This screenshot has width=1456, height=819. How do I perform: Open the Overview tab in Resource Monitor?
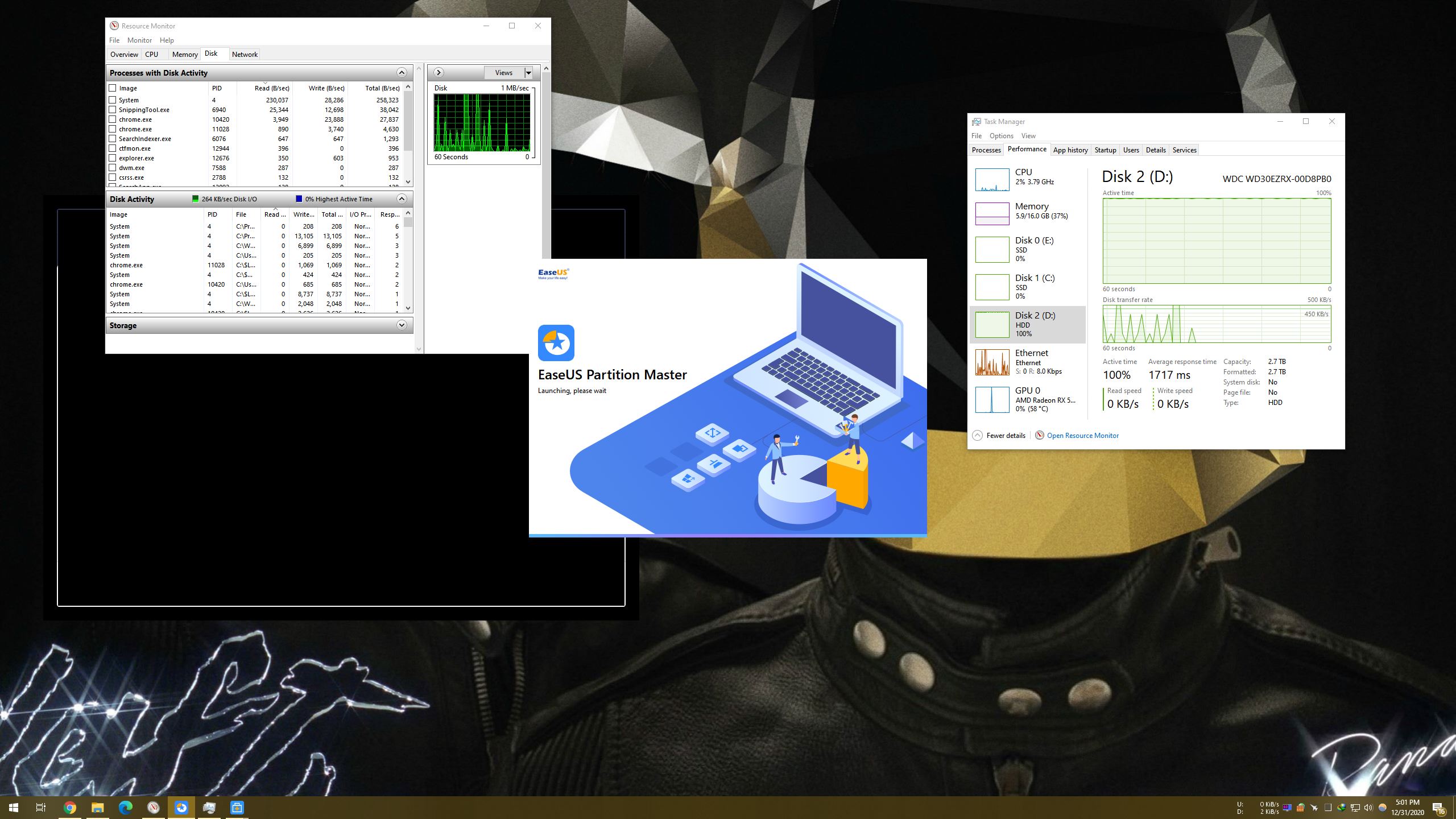click(124, 55)
